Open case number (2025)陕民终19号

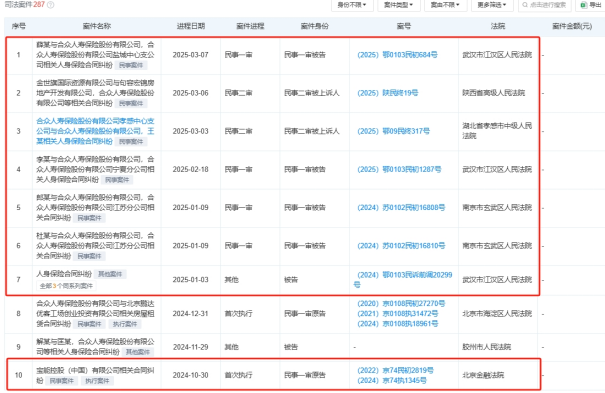point(387,93)
